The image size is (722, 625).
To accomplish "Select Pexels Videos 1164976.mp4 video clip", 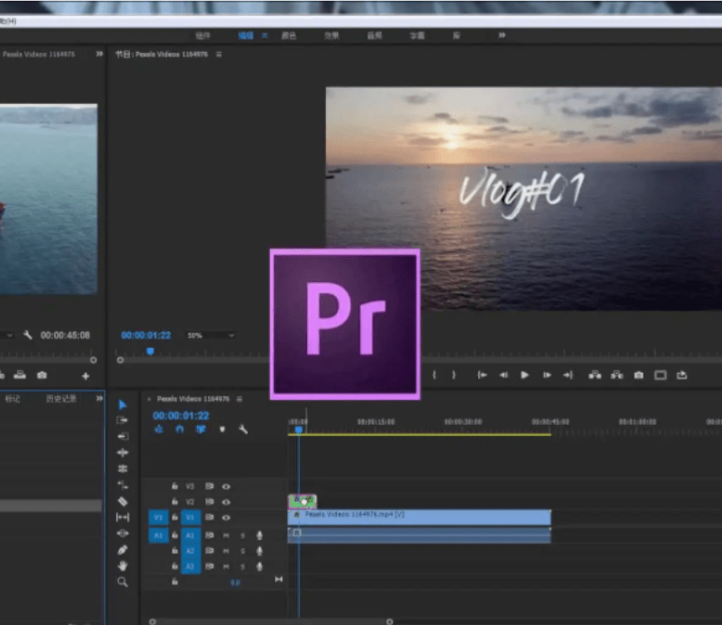I will pos(419,517).
